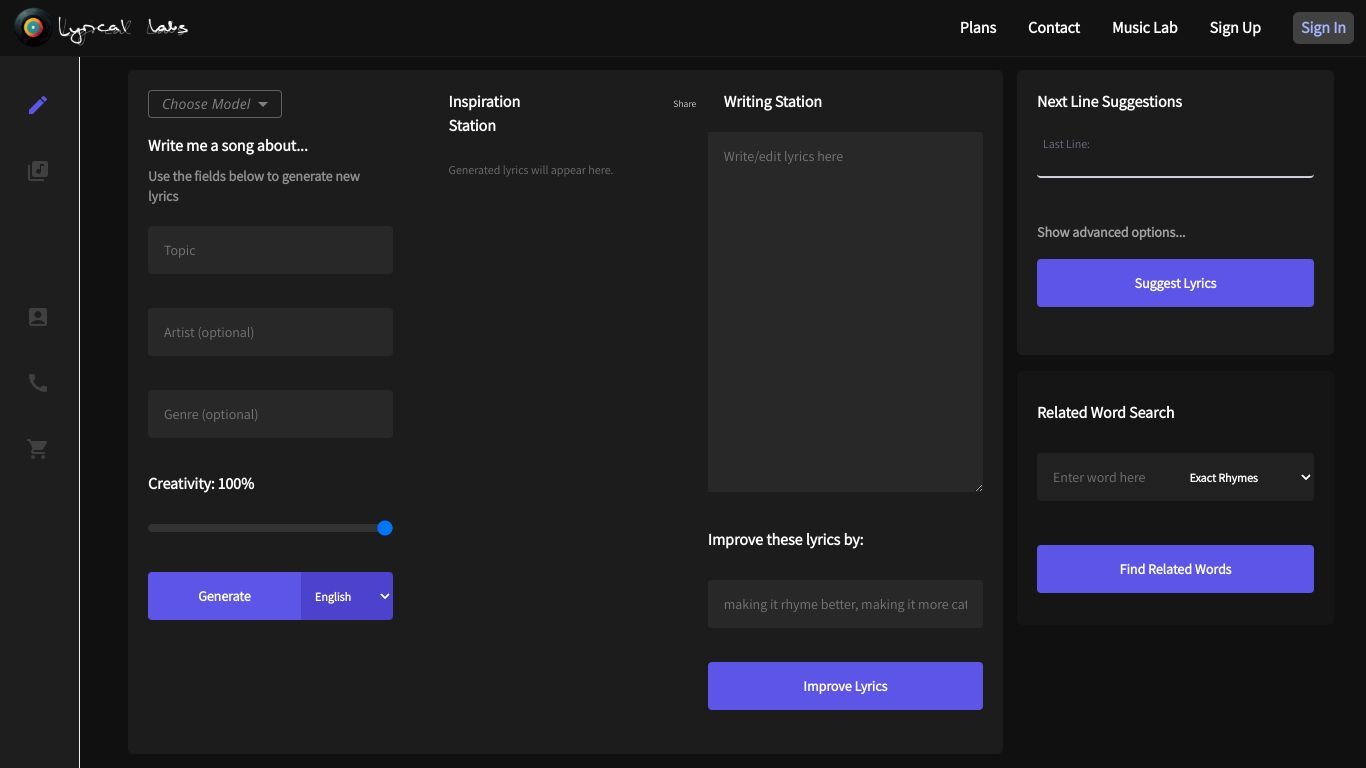Image resolution: width=1366 pixels, height=768 pixels.
Task: Click the "Writing Station" heading
Action: click(x=773, y=101)
